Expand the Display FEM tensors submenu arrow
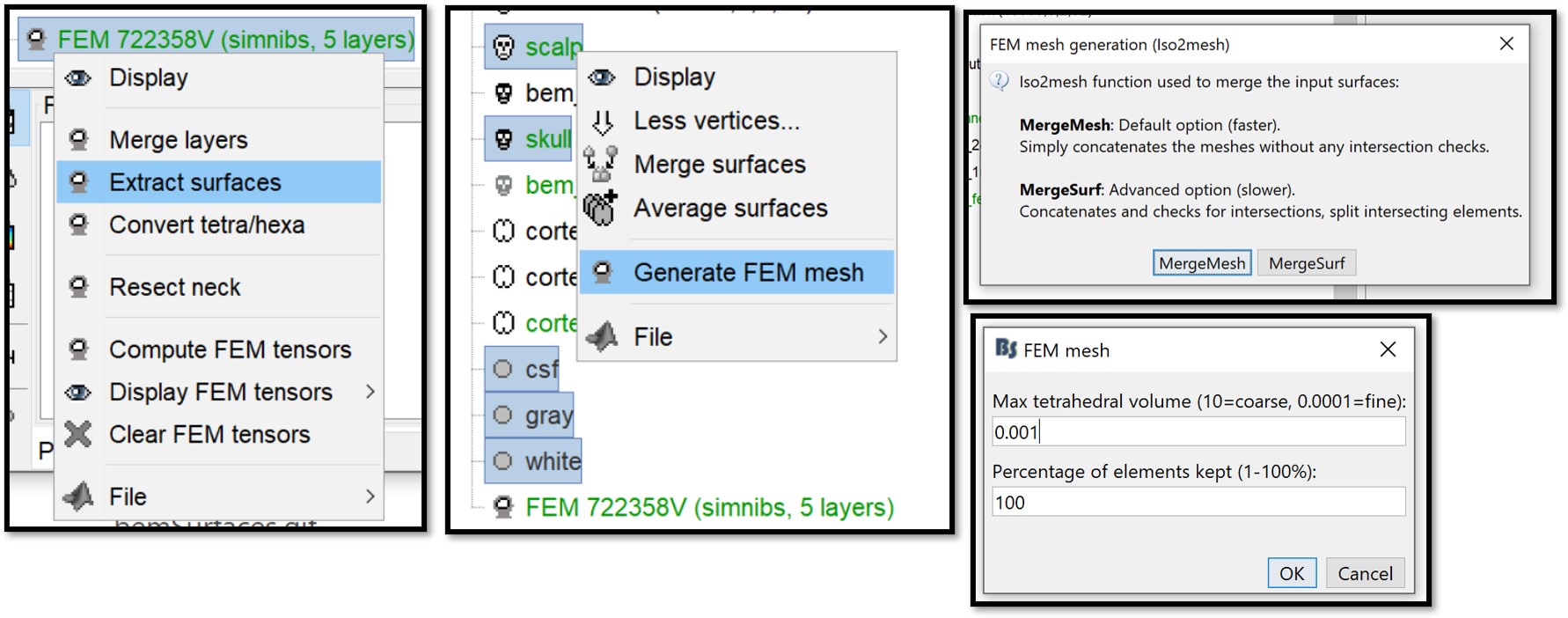Viewport: 1568px width, 618px height. coord(370,392)
